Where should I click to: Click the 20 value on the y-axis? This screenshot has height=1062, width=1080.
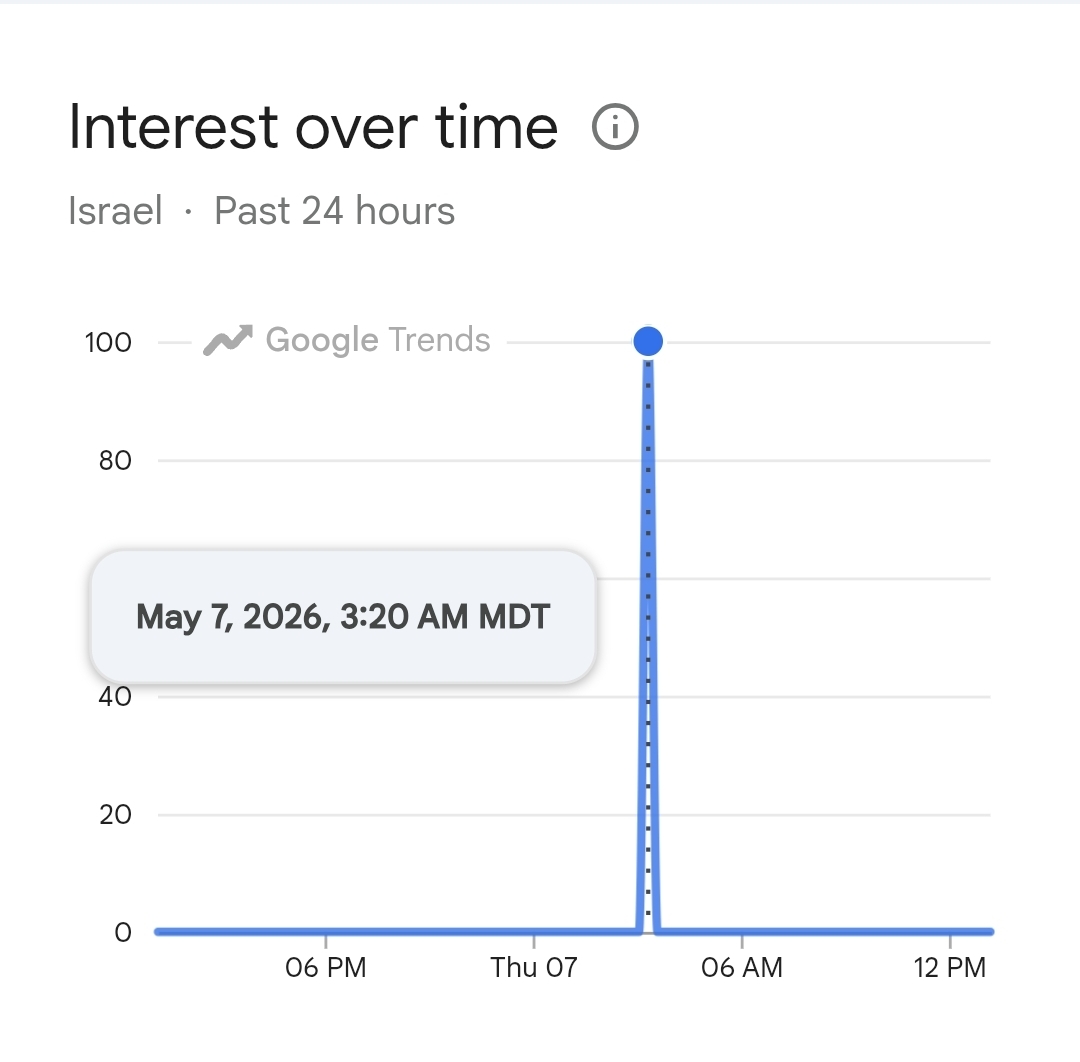pos(115,815)
